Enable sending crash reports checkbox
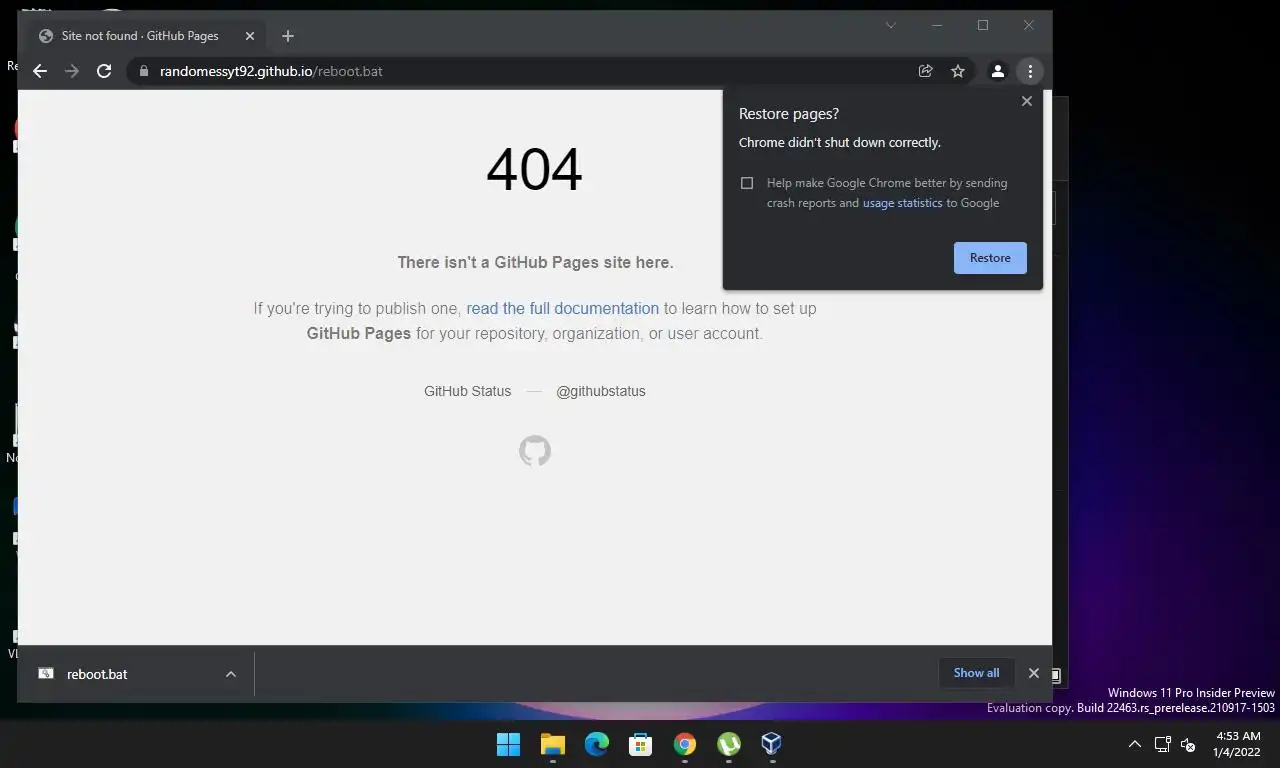This screenshot has height=768, width=1280. [x=747, y=183]
